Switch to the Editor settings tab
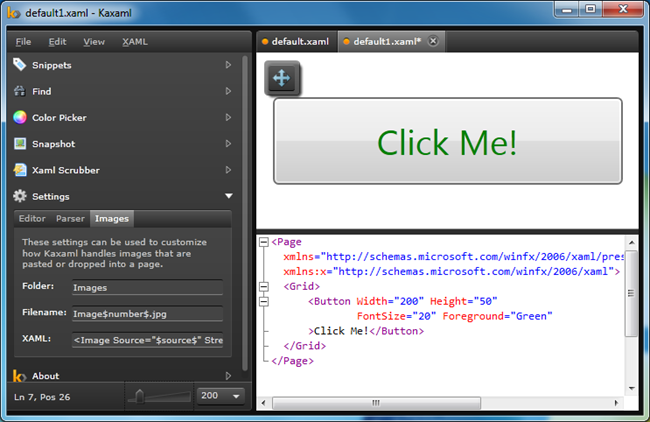This screenshot has height=422, width=650. tap(32, 218)
